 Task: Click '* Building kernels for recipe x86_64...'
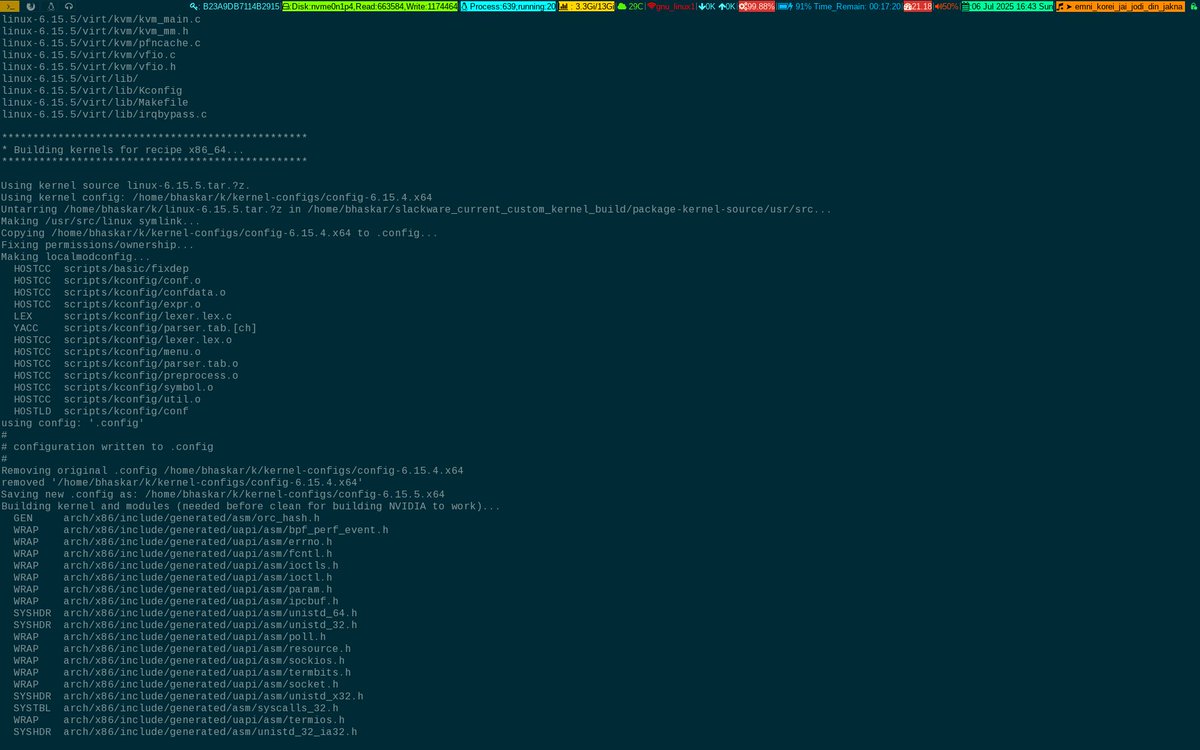[123, 149]
